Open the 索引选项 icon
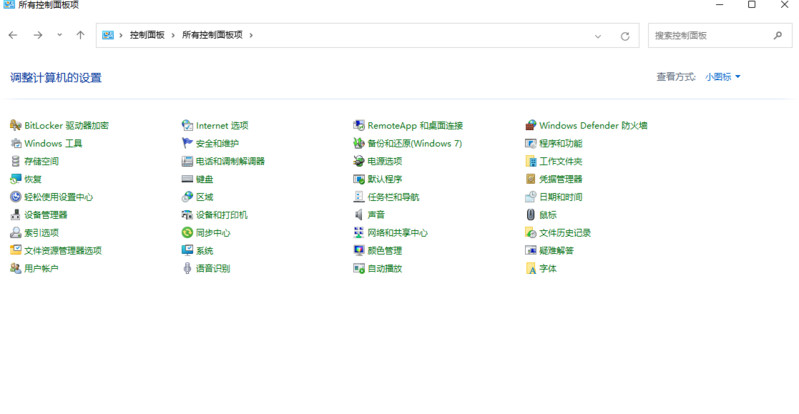Screen dimensions: 799x414 tap(15, 232)
